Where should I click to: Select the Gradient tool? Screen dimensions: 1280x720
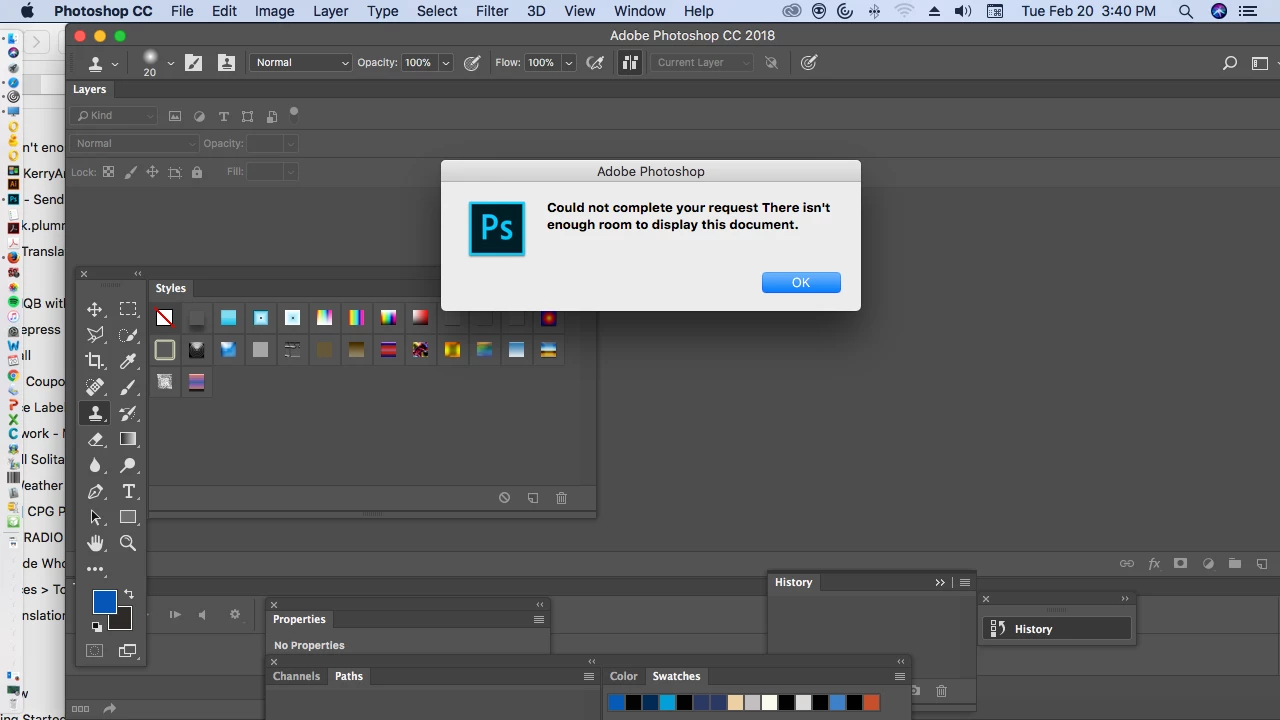[x=128, y=440]
